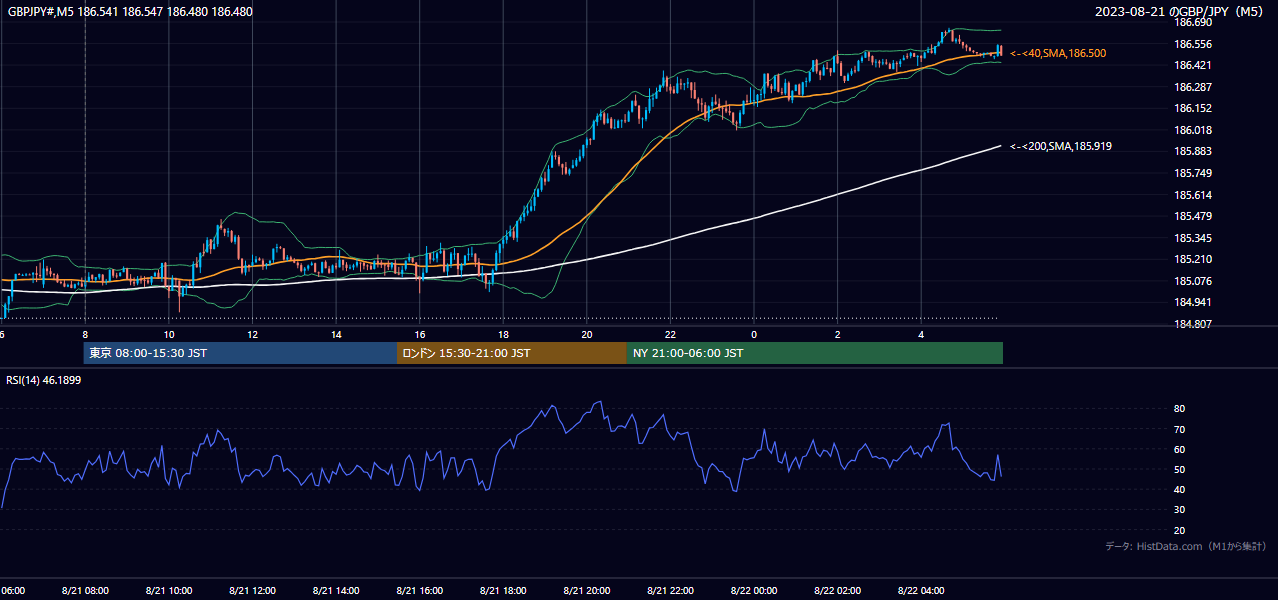Screen dimensions: 1278x600
Task: Click hour tick 10 under the price chart
Action: coord(169,335)
